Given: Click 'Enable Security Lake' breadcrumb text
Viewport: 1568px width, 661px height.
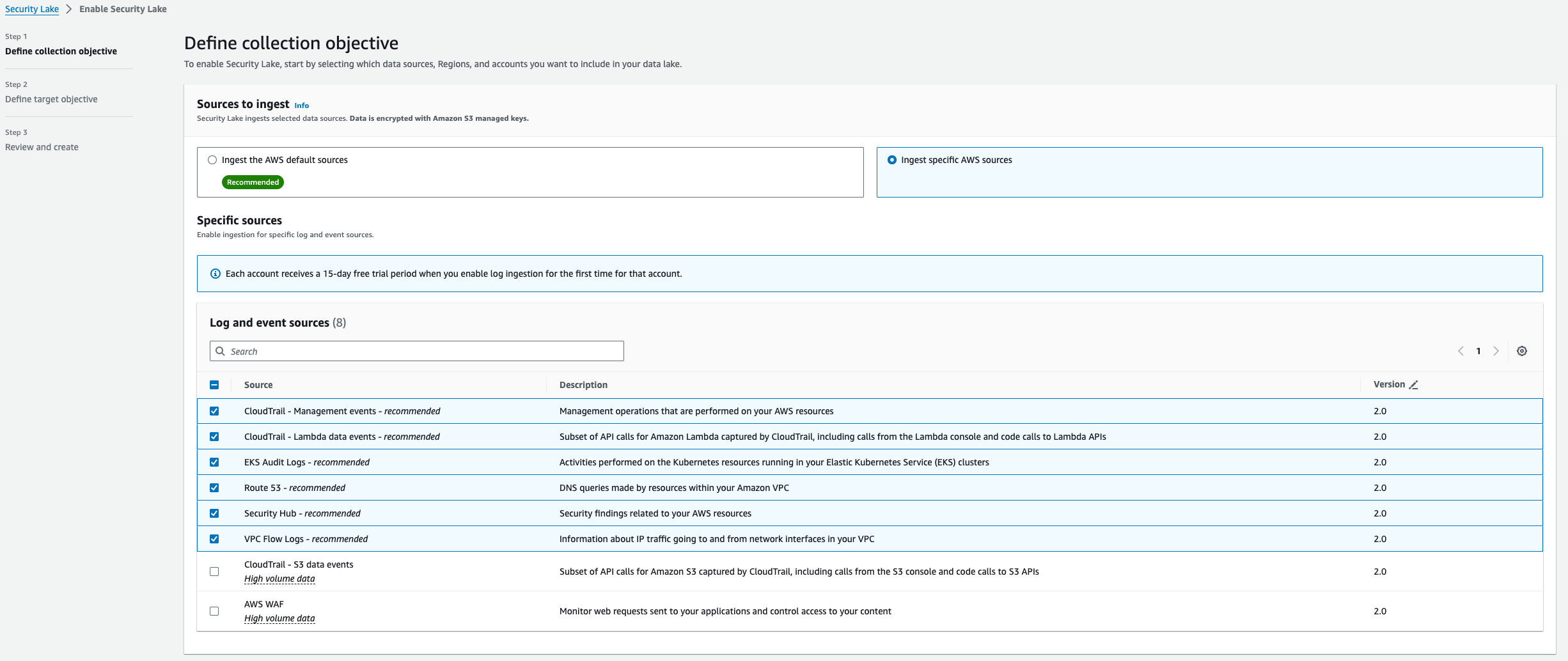Looking at the screenshot, I should pos(123,9).
